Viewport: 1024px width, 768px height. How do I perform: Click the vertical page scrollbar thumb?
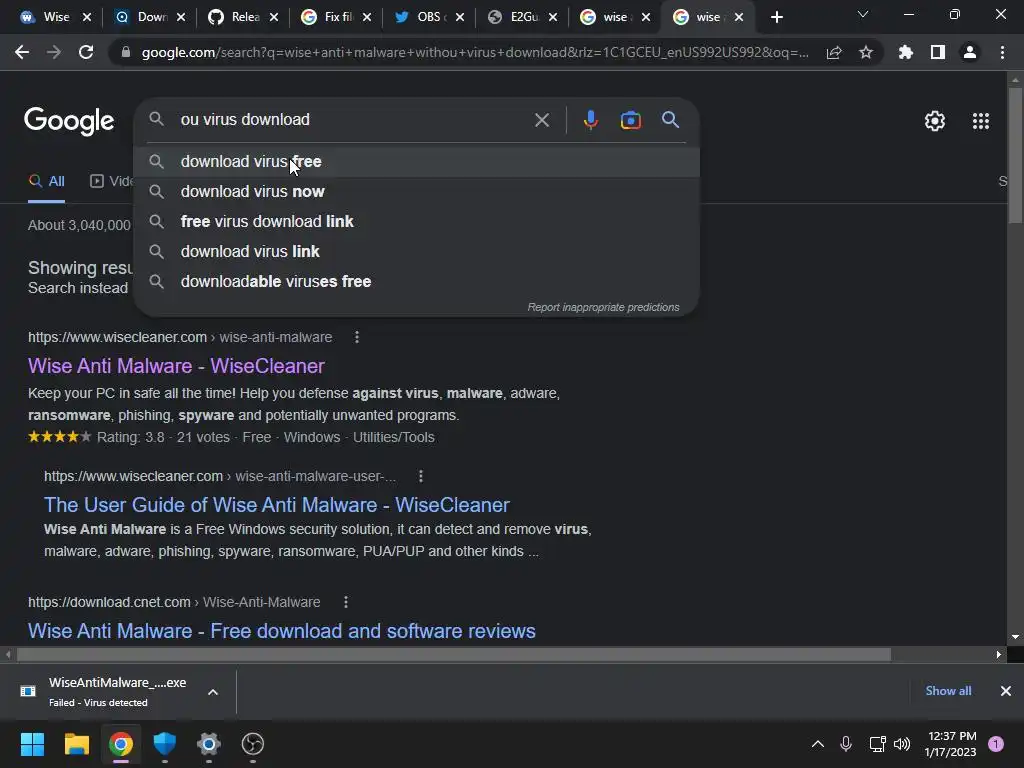point(1015,157)
